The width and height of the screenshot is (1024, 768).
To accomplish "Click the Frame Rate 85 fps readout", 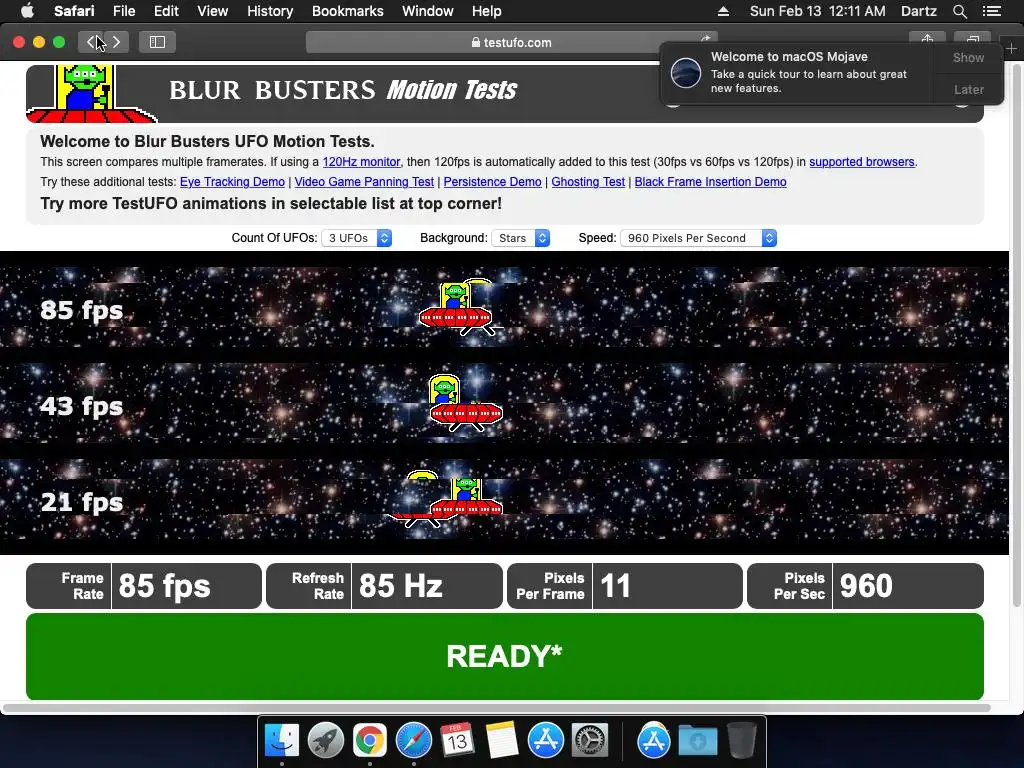I will point(144,586).
